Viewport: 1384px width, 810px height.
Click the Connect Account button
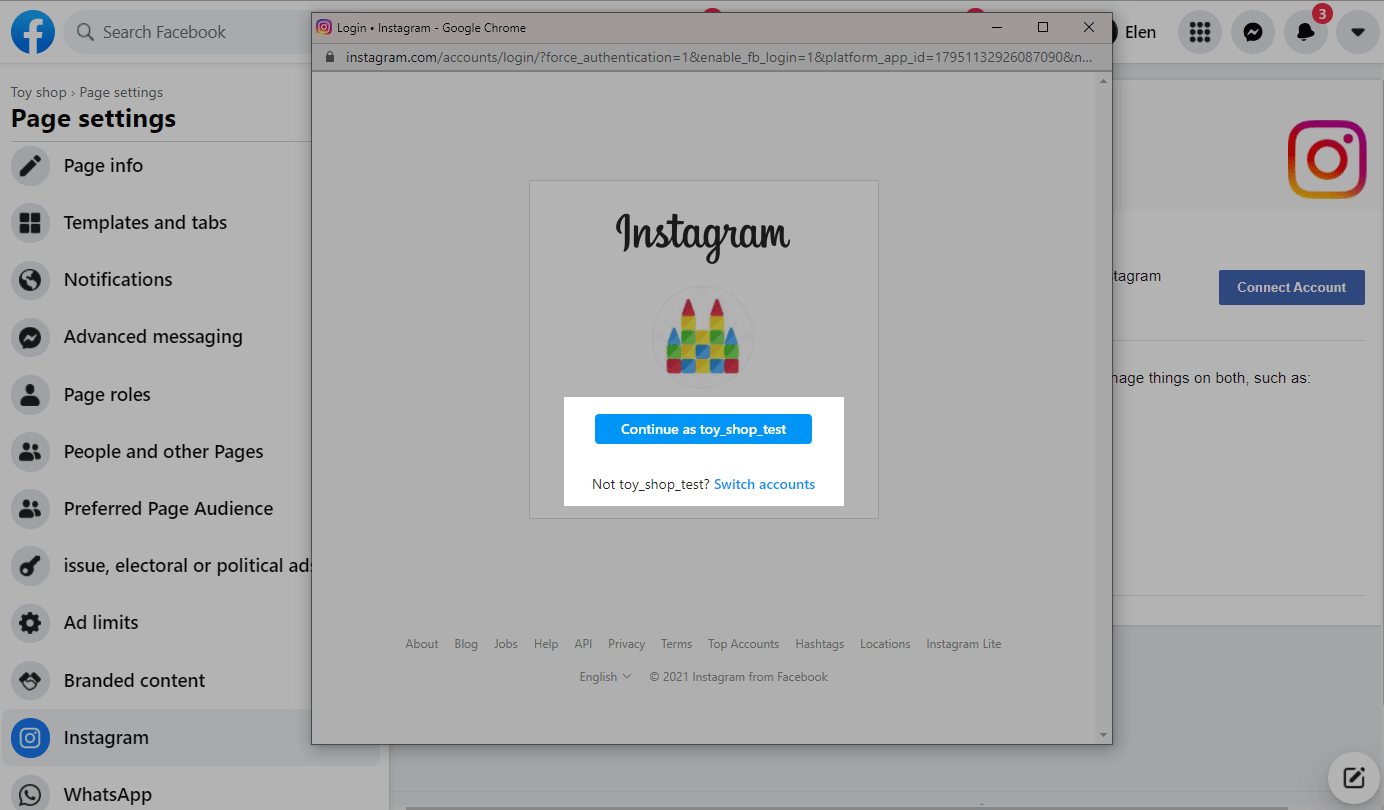pyautogui.click(x=1291, y=287)
